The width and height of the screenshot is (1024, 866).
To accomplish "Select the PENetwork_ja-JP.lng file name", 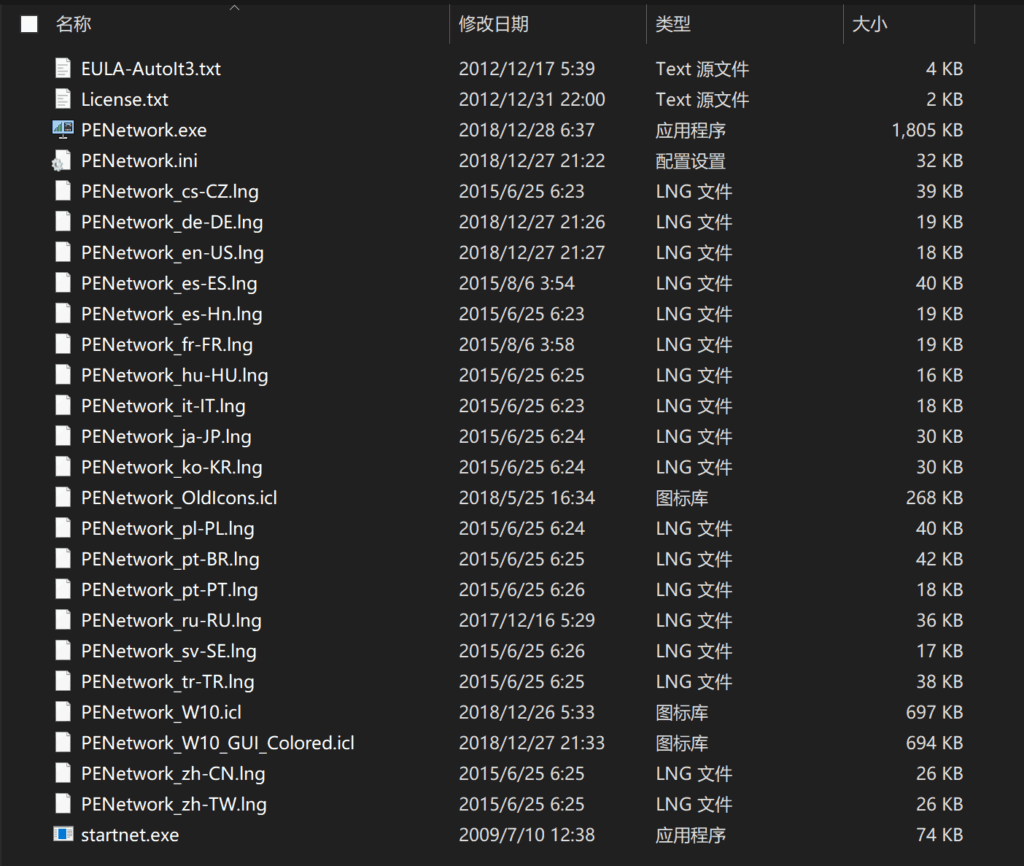I will [x=166, y=437].
